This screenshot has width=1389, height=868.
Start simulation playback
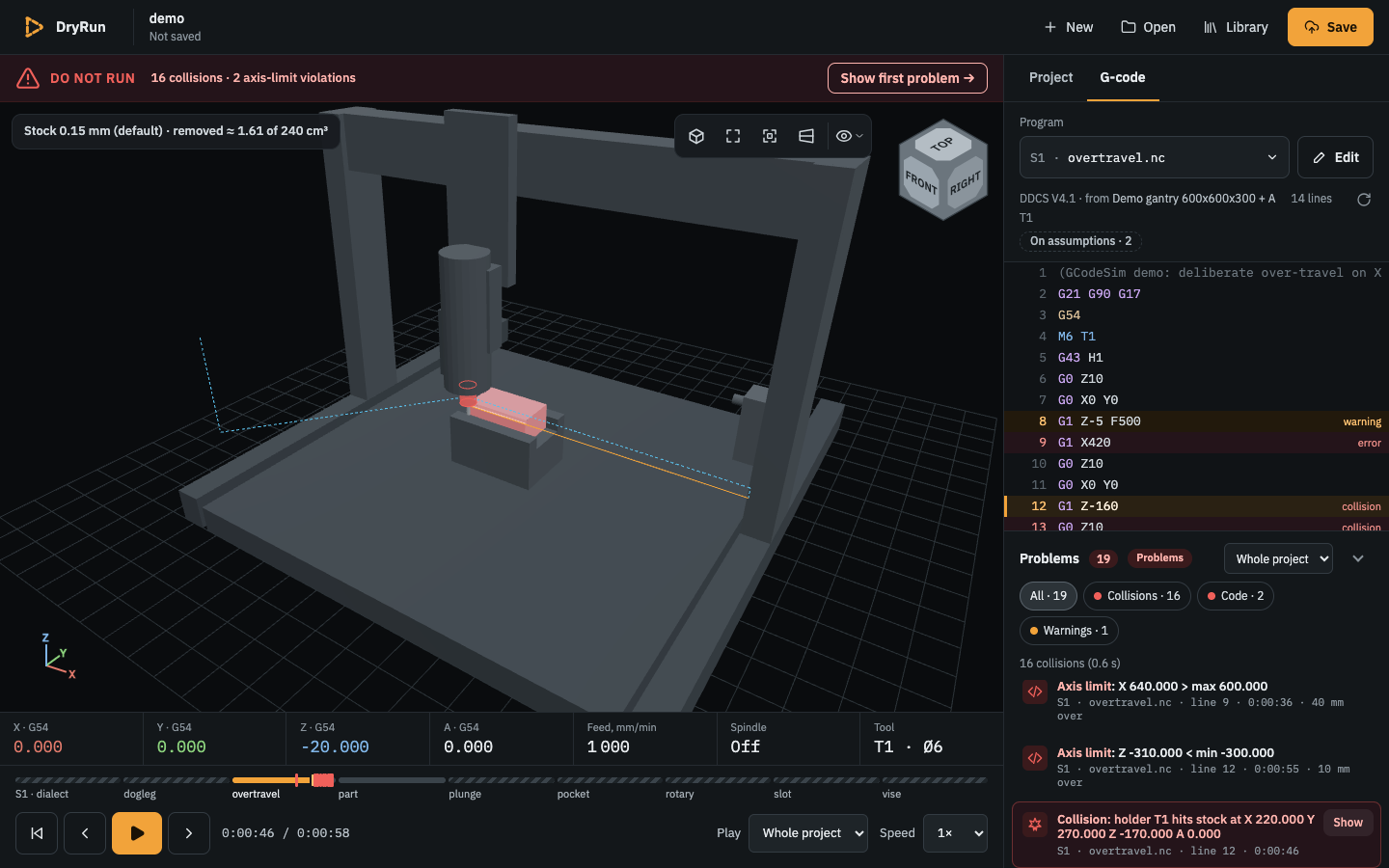coord(137,833)
